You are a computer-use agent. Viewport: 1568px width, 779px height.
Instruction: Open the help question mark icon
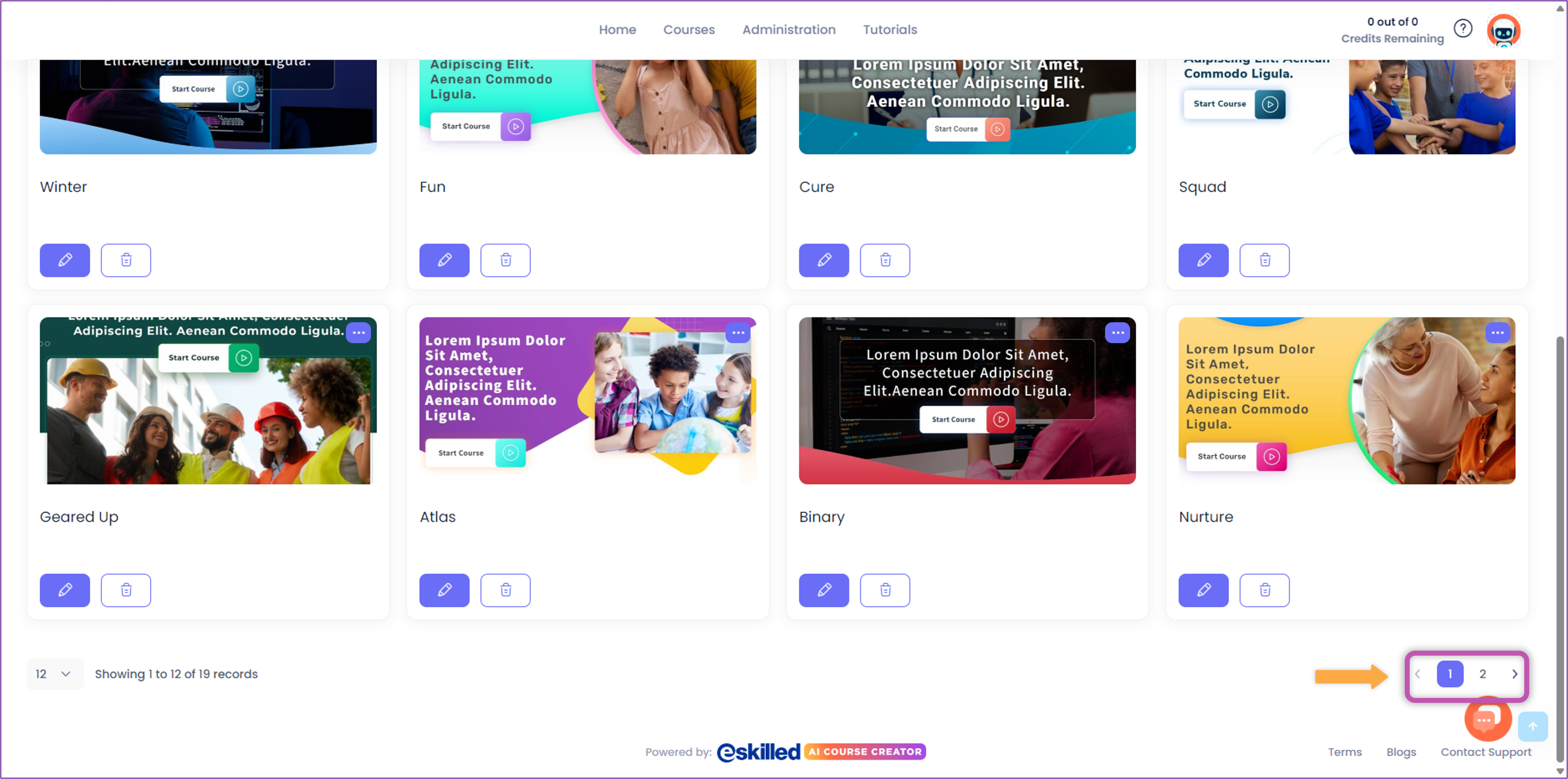click(x=1463, y=28)
